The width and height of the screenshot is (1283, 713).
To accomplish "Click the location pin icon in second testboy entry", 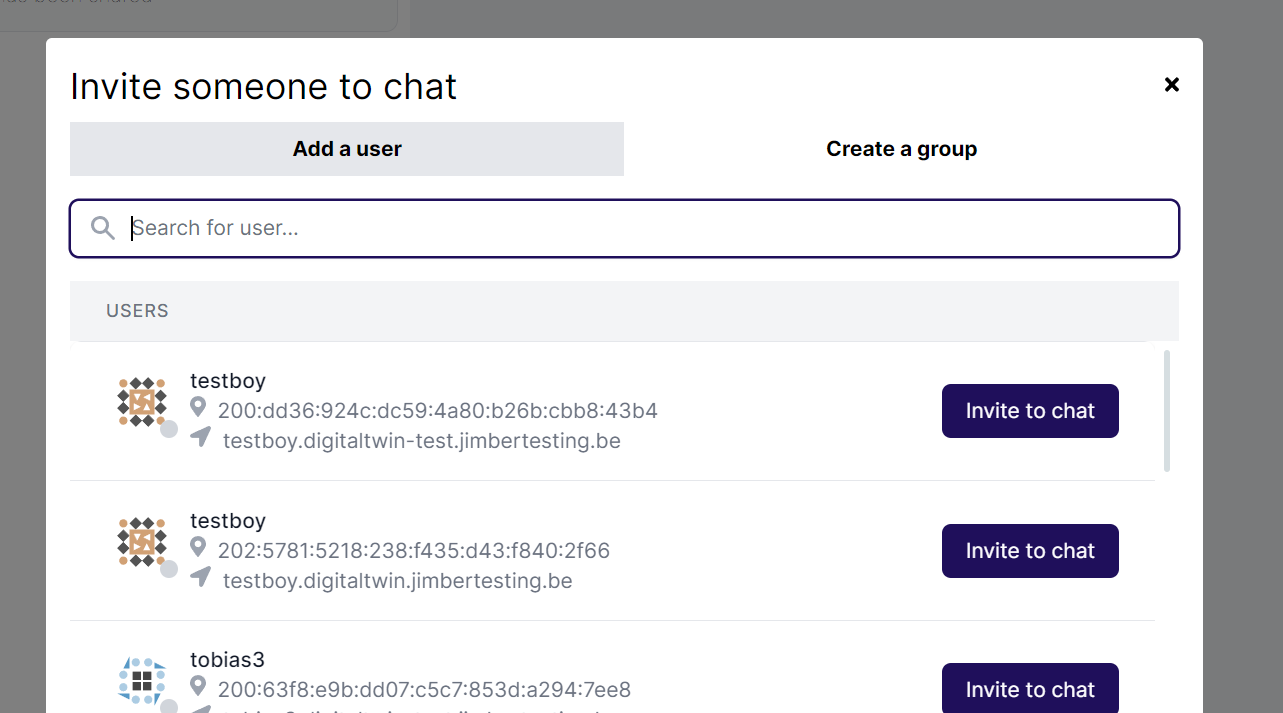I will click(x=198, y=547).
